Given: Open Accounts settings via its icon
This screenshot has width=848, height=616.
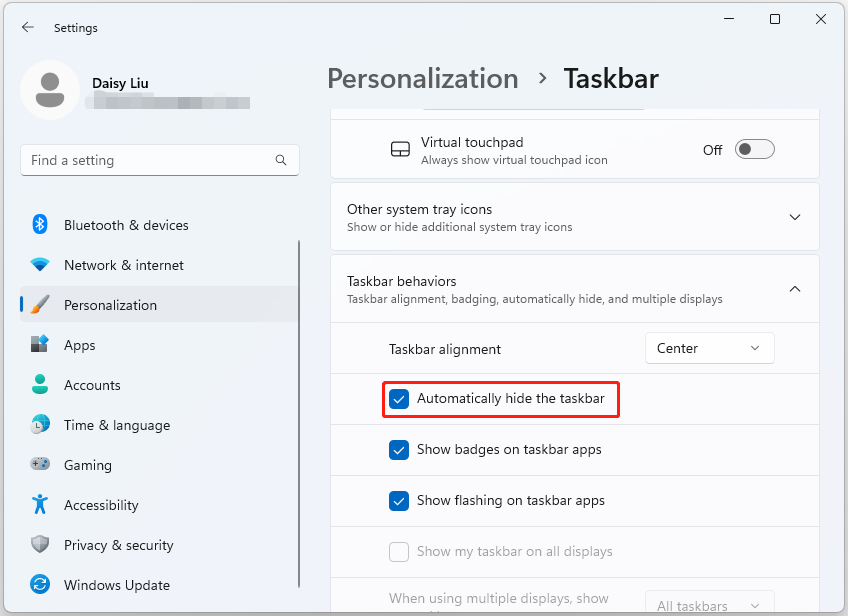Looking at the screenshot, I should [40, 385].
